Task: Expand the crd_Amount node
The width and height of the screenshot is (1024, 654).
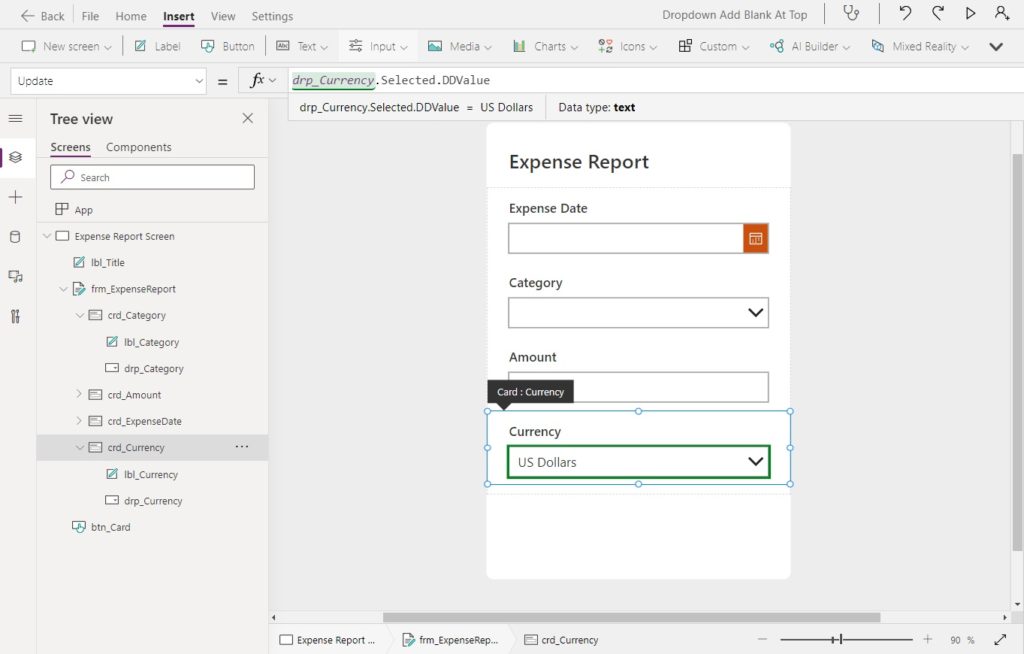Action: (x=80, y=394)
